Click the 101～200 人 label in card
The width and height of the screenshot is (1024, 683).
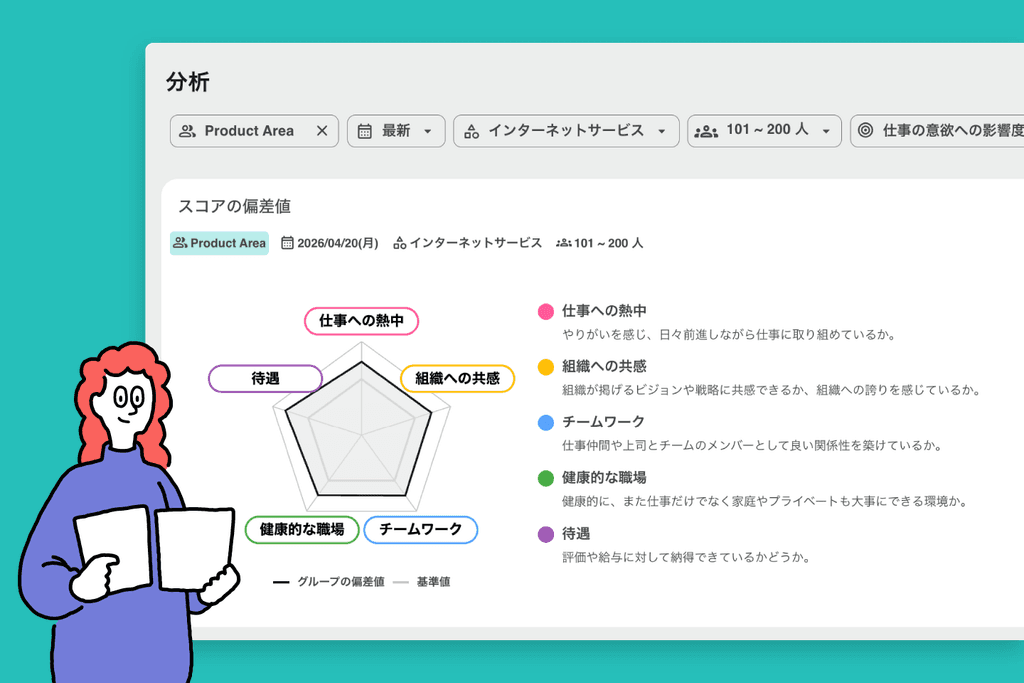609,243
